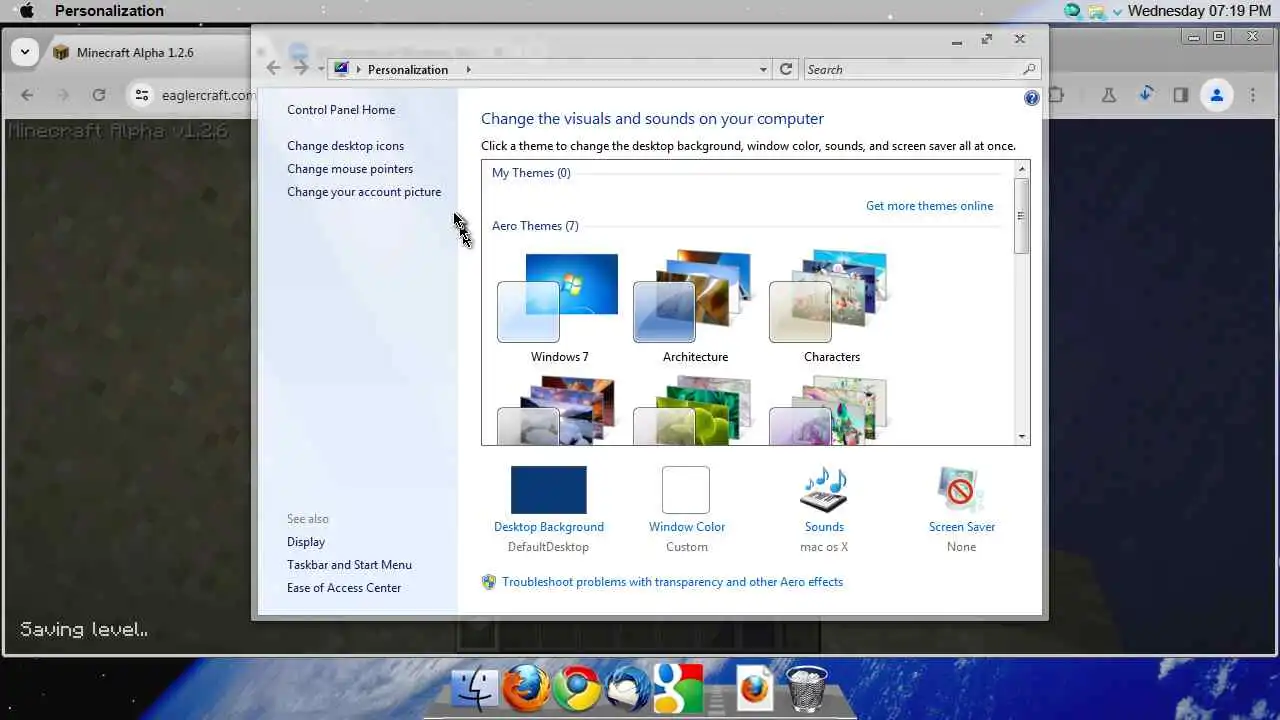Click the Screen Saver icon
Viewport: 1280px width, 720px height.
click(961, 491)
